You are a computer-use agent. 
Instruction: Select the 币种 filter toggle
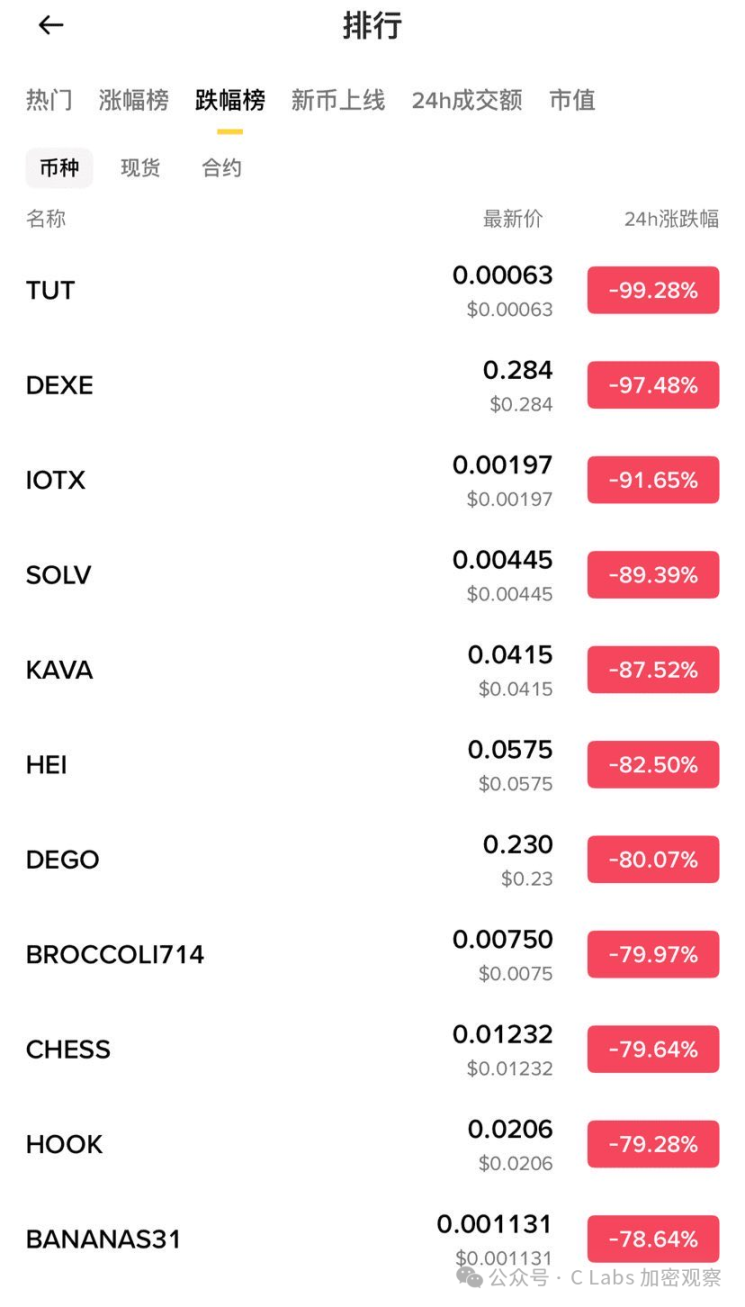click(x=59, y=168)
